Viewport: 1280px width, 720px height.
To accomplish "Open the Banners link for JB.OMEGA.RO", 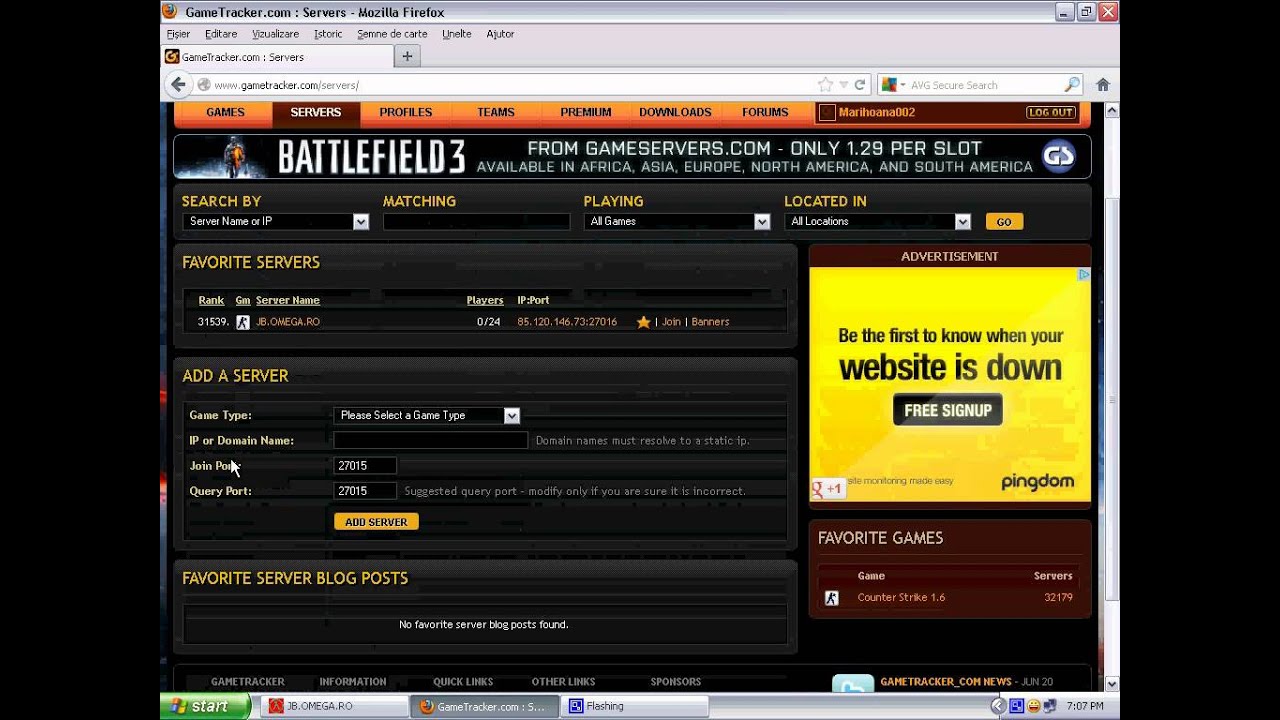I will point(710,322).
